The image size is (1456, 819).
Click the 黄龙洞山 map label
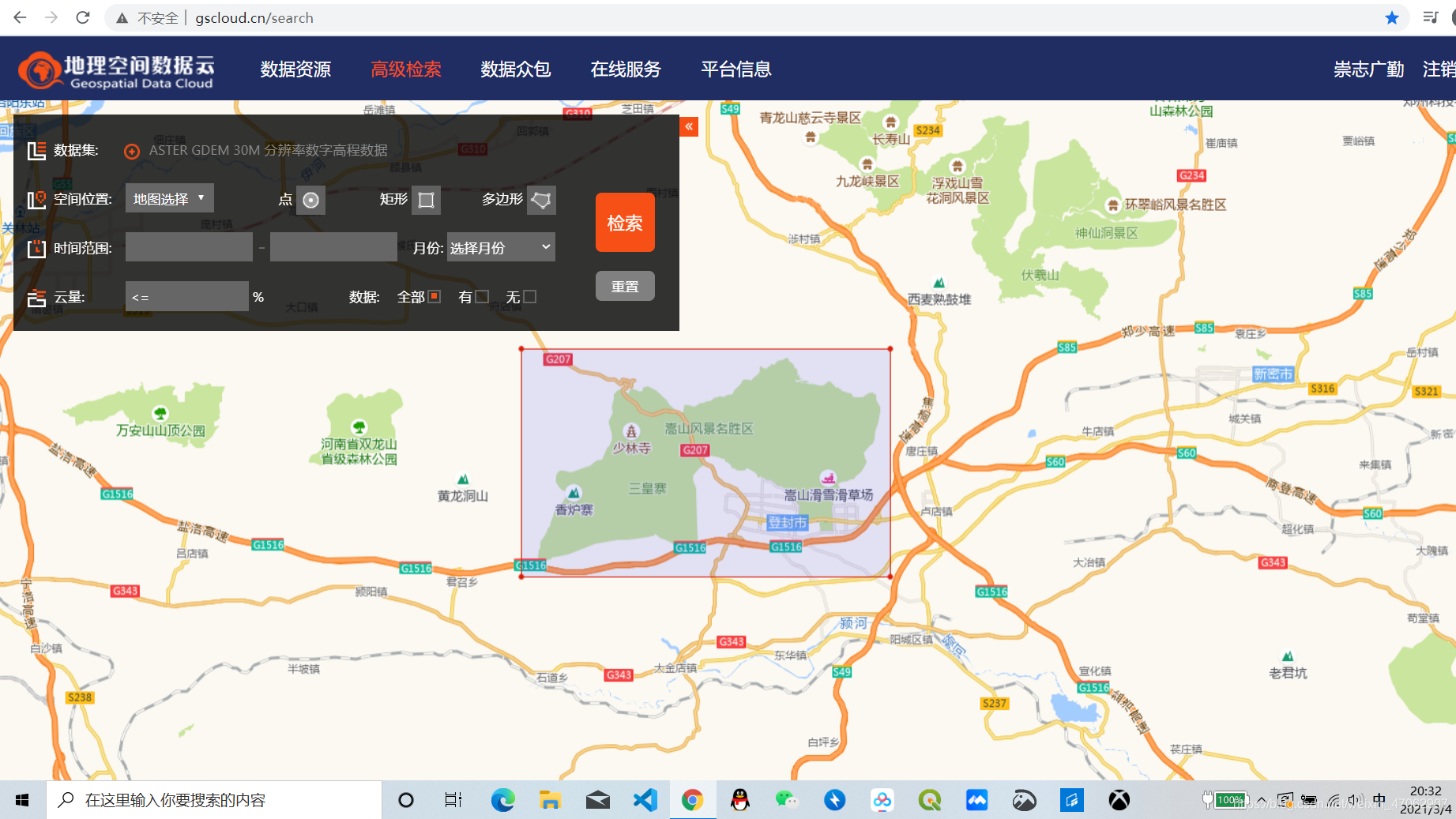coord(463,495)
